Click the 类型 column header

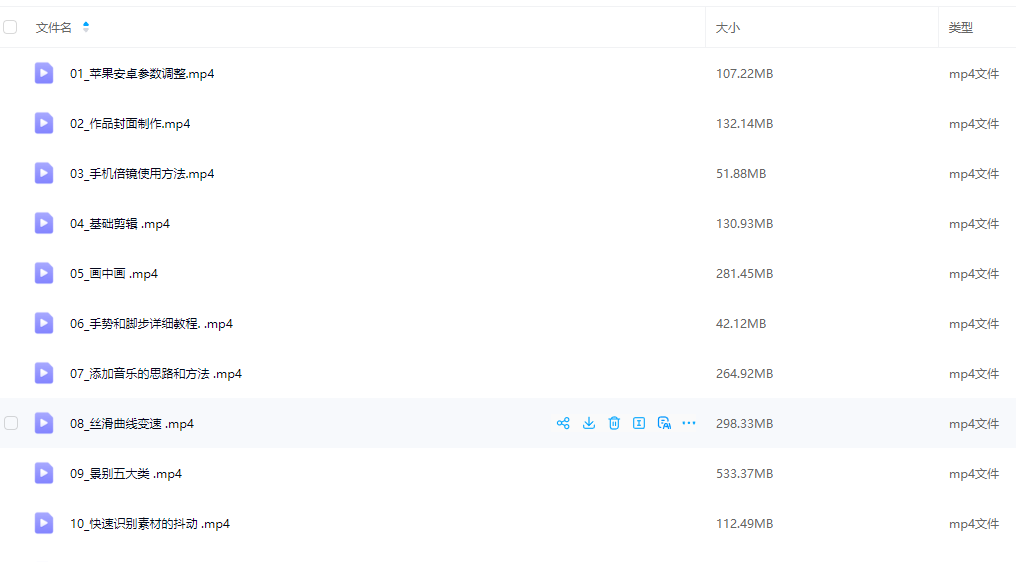pos(961,28)
